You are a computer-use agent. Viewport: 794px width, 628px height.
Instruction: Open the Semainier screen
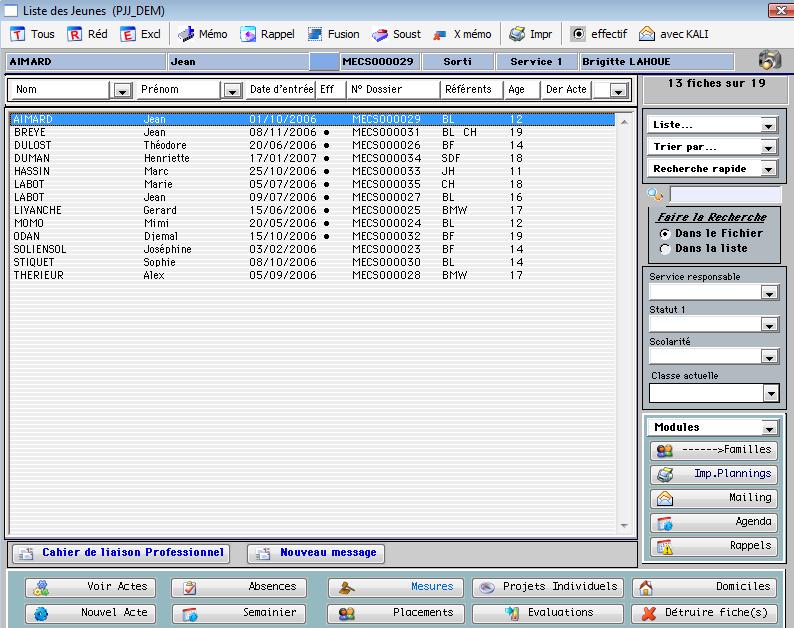coord(239,613)
